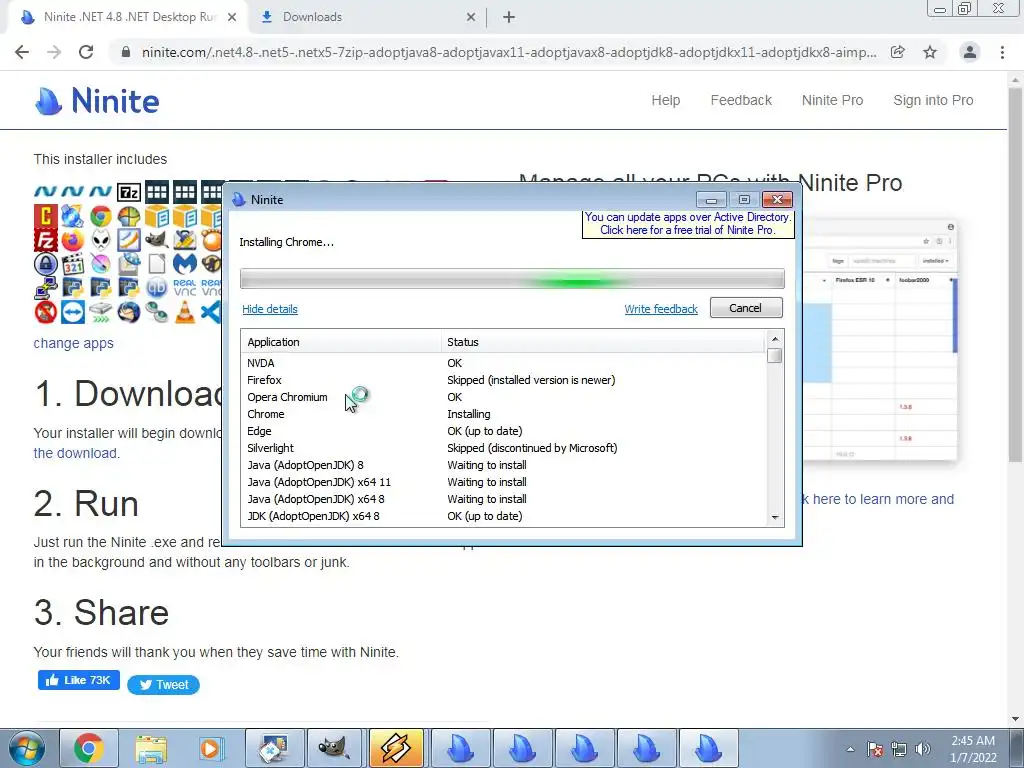Click the CCleaner icon on the page
1024x768 pixels.
point(45,216)
